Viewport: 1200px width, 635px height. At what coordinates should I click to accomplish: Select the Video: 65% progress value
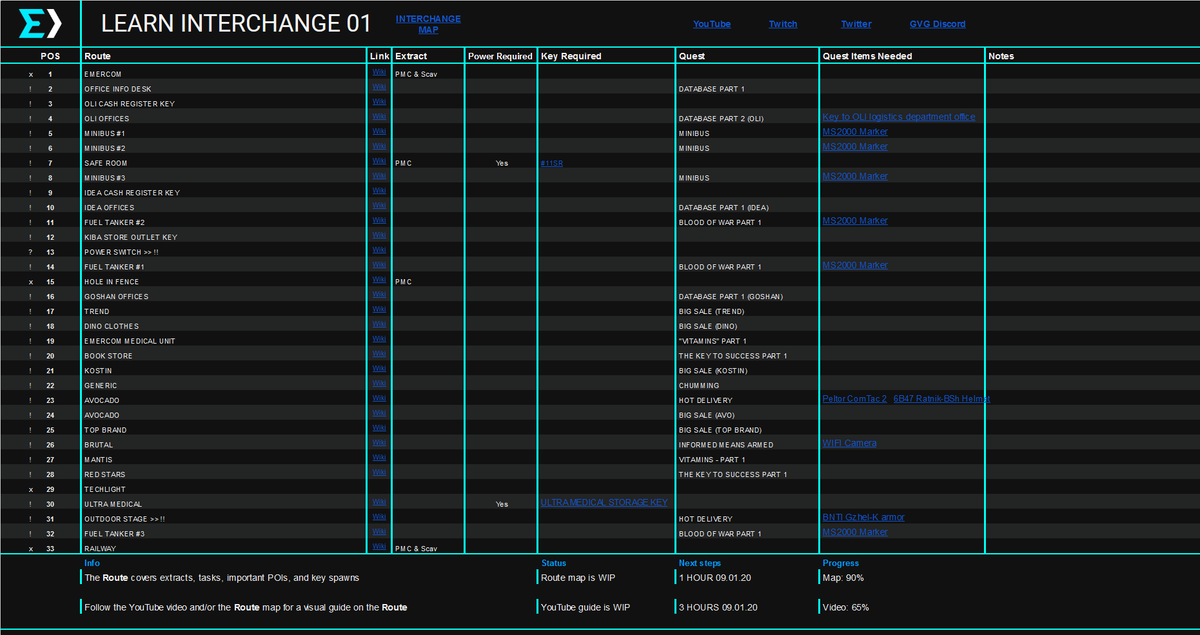click(846, 607)
